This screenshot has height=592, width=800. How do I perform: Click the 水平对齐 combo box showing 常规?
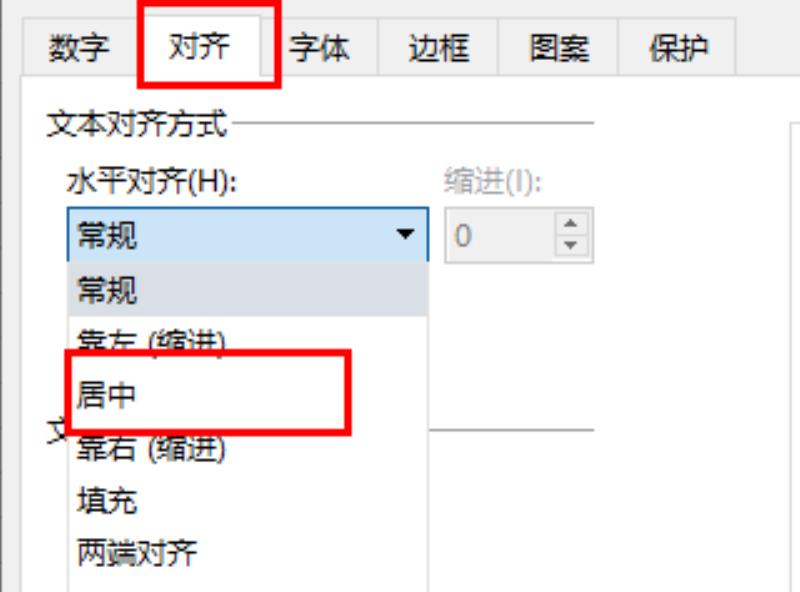click(248, 235)
